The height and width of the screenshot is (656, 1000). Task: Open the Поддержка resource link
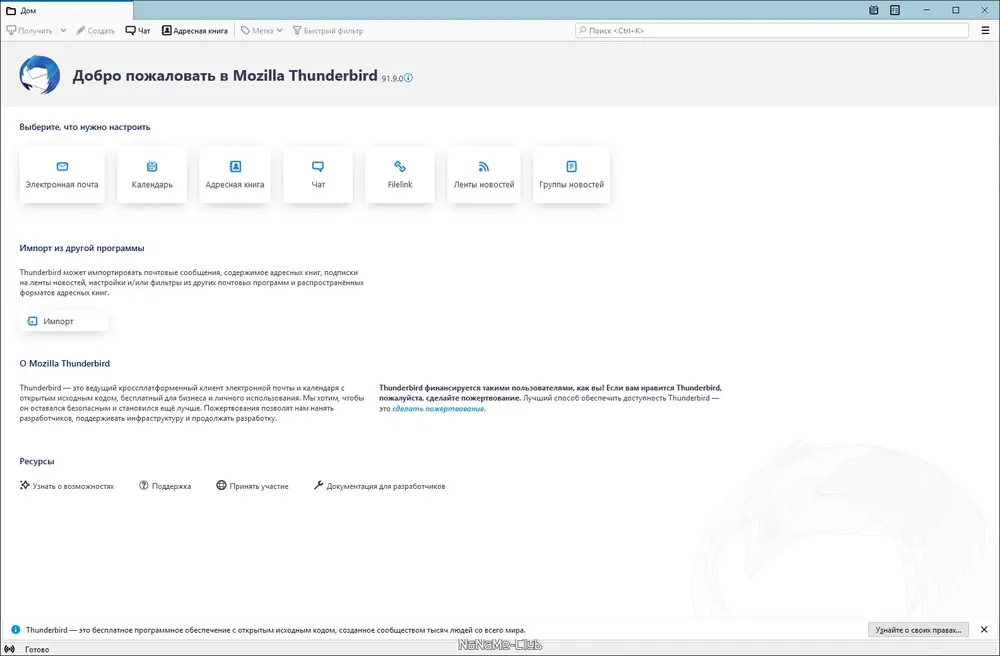click(x=165, y=486)
